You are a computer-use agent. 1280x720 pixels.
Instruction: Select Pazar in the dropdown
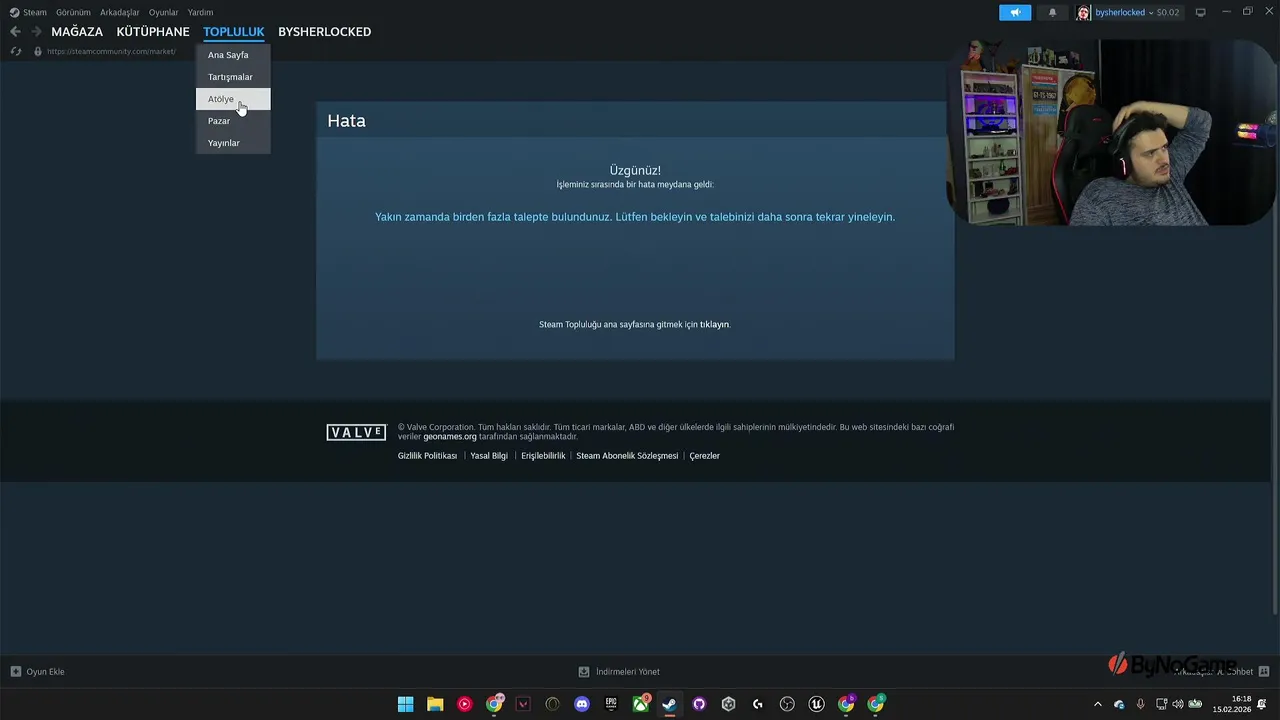[x=233, y=121]
